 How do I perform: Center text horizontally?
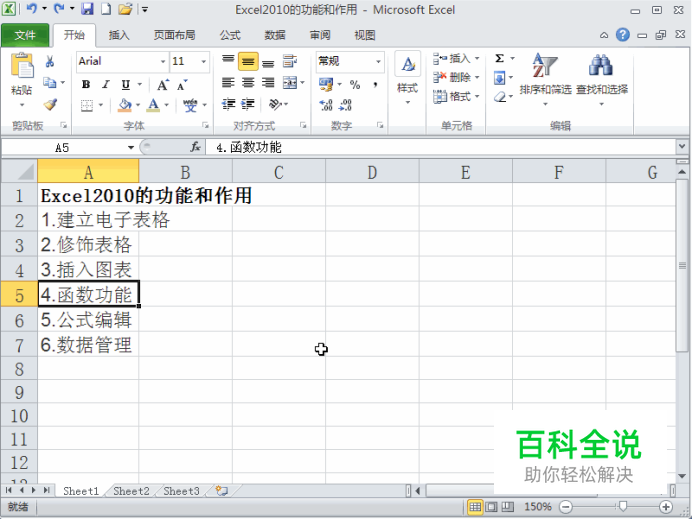tap(248, 83)
